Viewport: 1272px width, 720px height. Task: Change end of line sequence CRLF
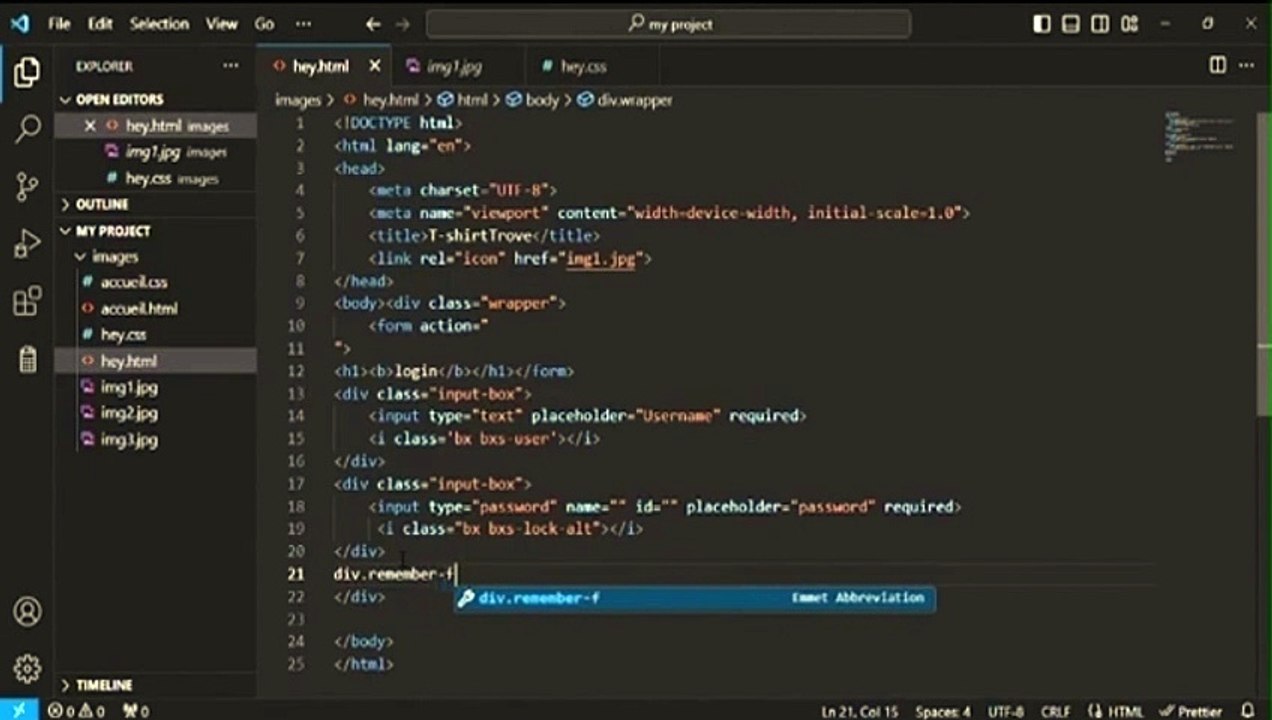click(1055, 711)
